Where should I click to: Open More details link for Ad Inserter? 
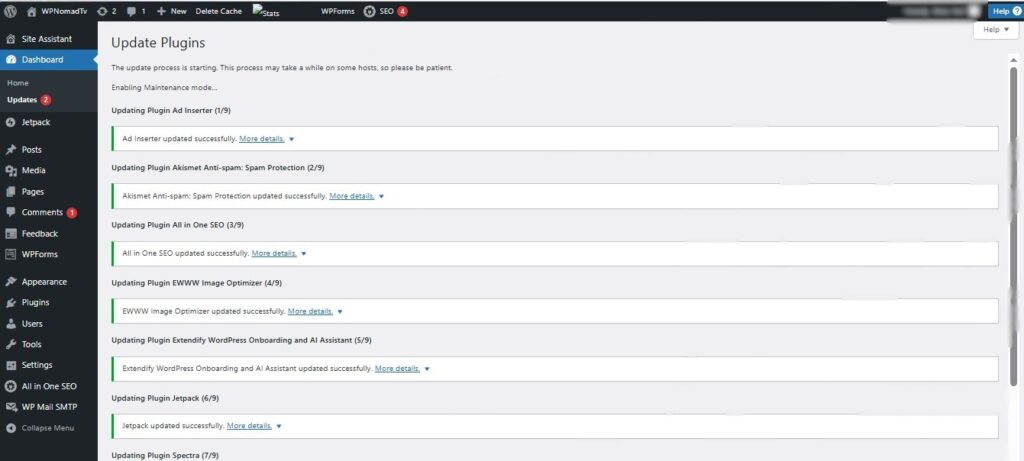[x=262, y=139]
